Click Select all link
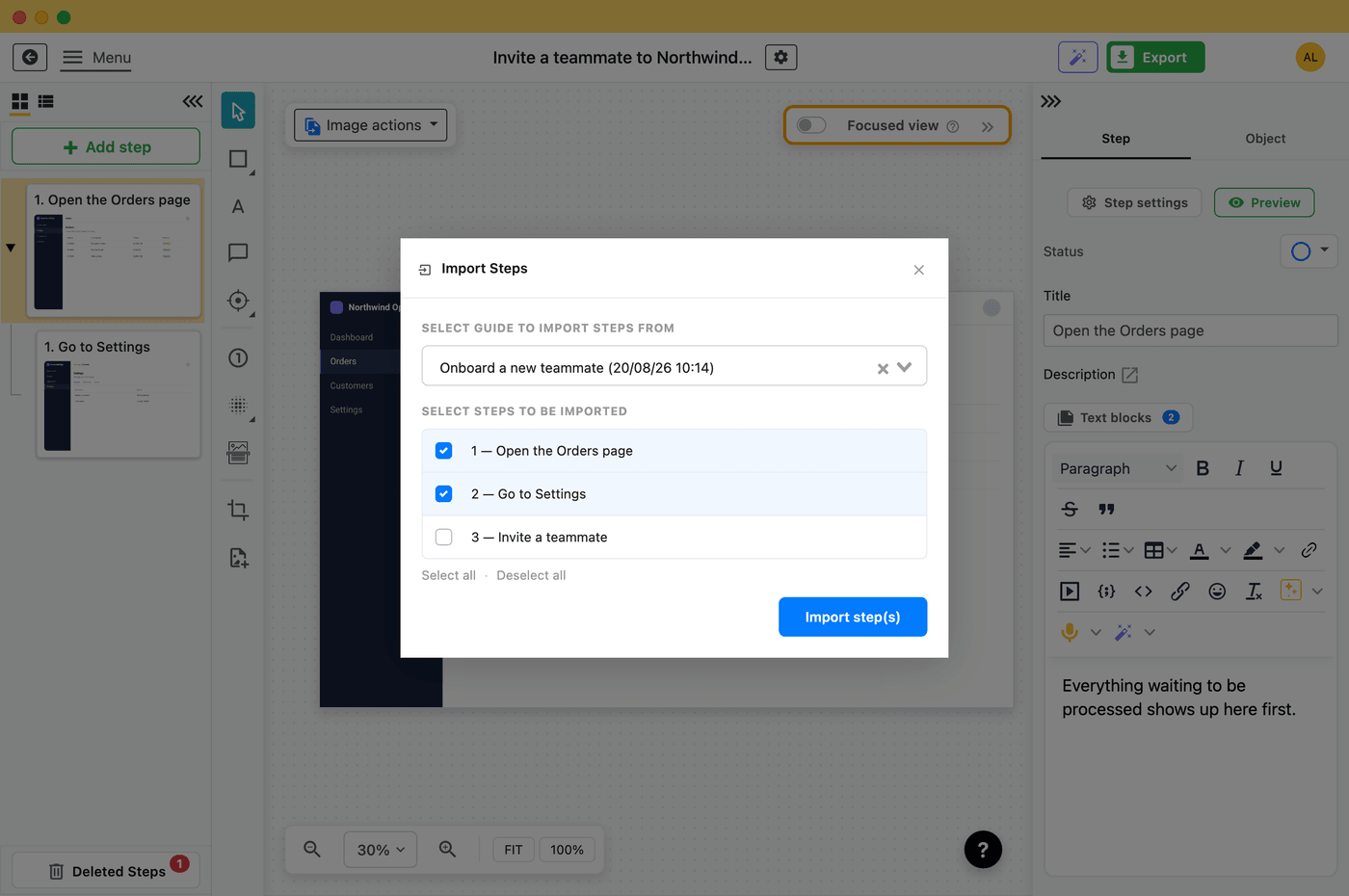The width and height of the screenshot is (1349, 896). click(448, 575)
